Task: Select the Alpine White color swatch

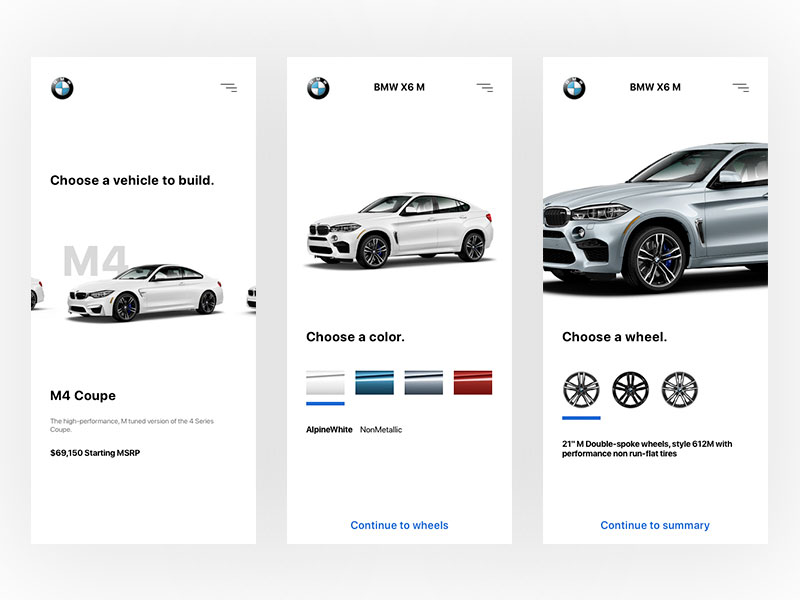Action: click(326, 383)
